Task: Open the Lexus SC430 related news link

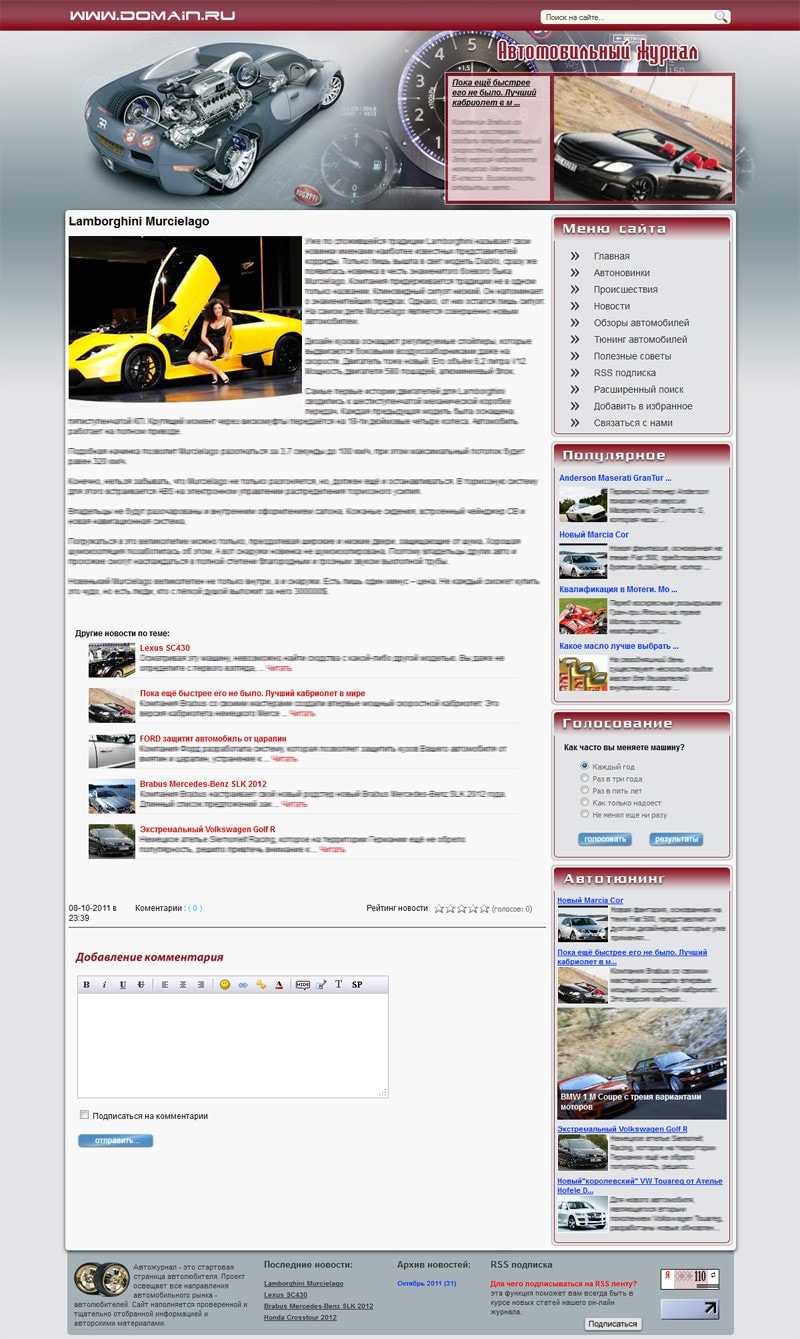Action: 165,648
